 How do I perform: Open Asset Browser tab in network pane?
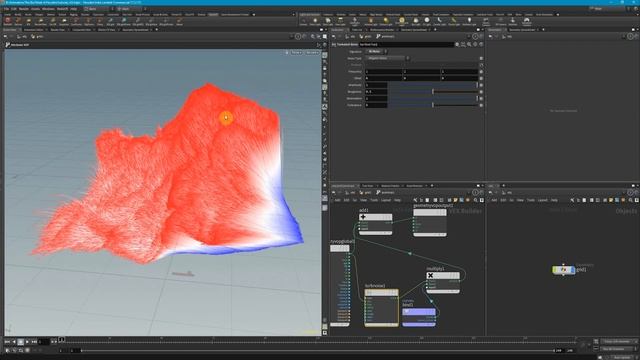[415, 186]
